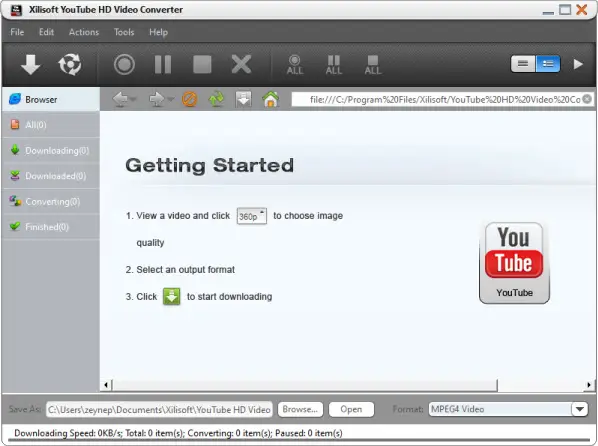
Task: Click the orange stop-loading icon
Action: tap(190, 99)
